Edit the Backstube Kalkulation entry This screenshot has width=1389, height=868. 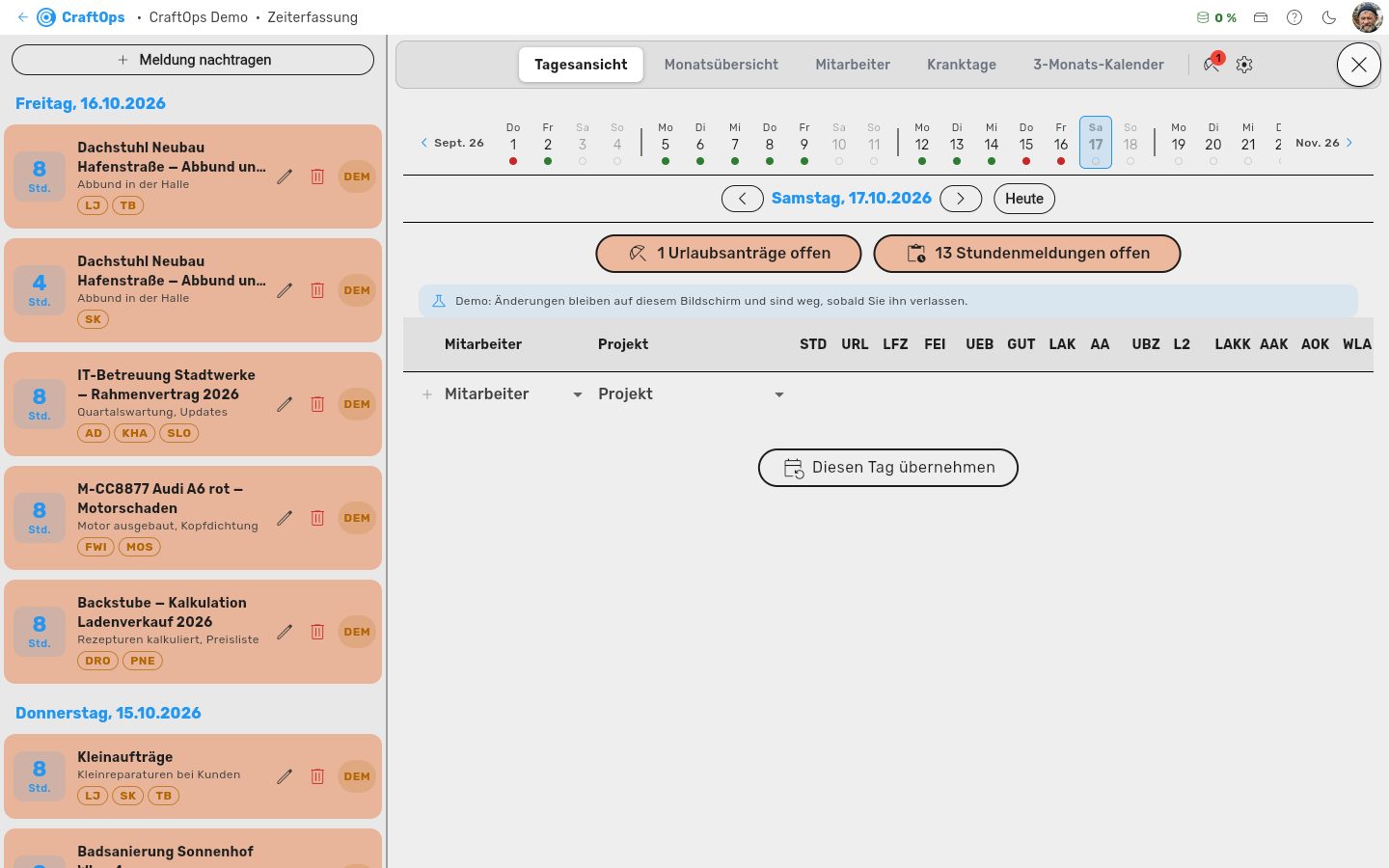285,632
